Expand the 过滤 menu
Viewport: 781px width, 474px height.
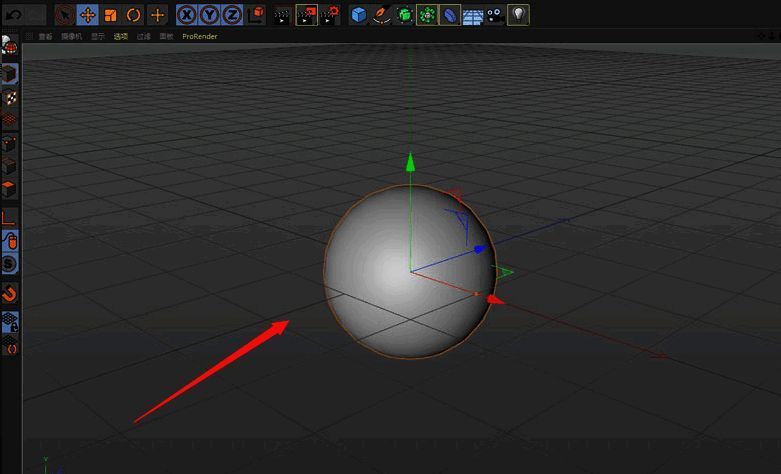click(x=143, y=36)
